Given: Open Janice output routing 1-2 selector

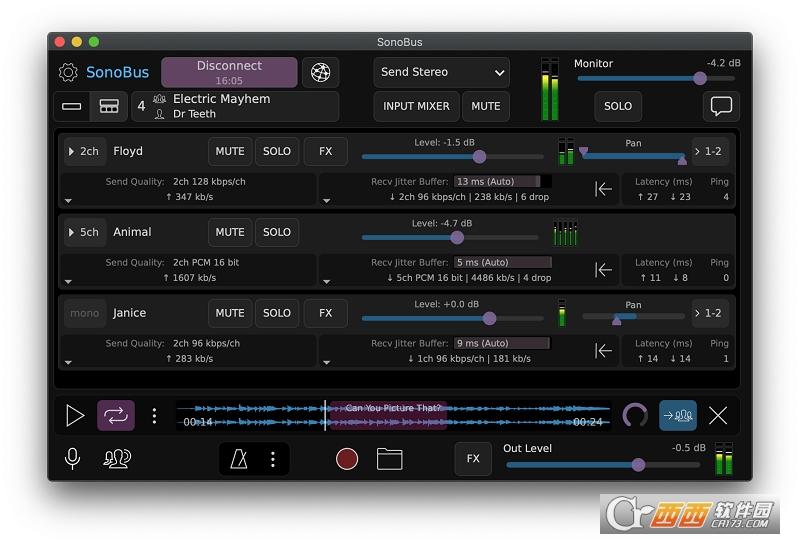Looking at the screenshot, I should [710, 313].
